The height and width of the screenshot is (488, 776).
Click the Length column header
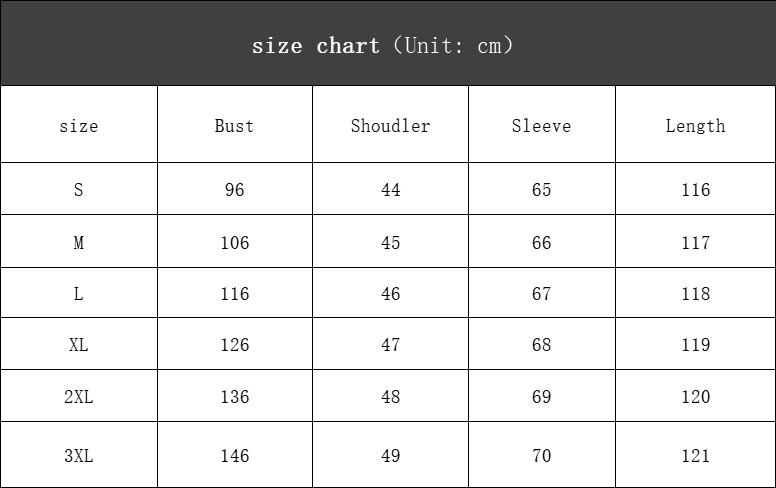tap(695, 126)
